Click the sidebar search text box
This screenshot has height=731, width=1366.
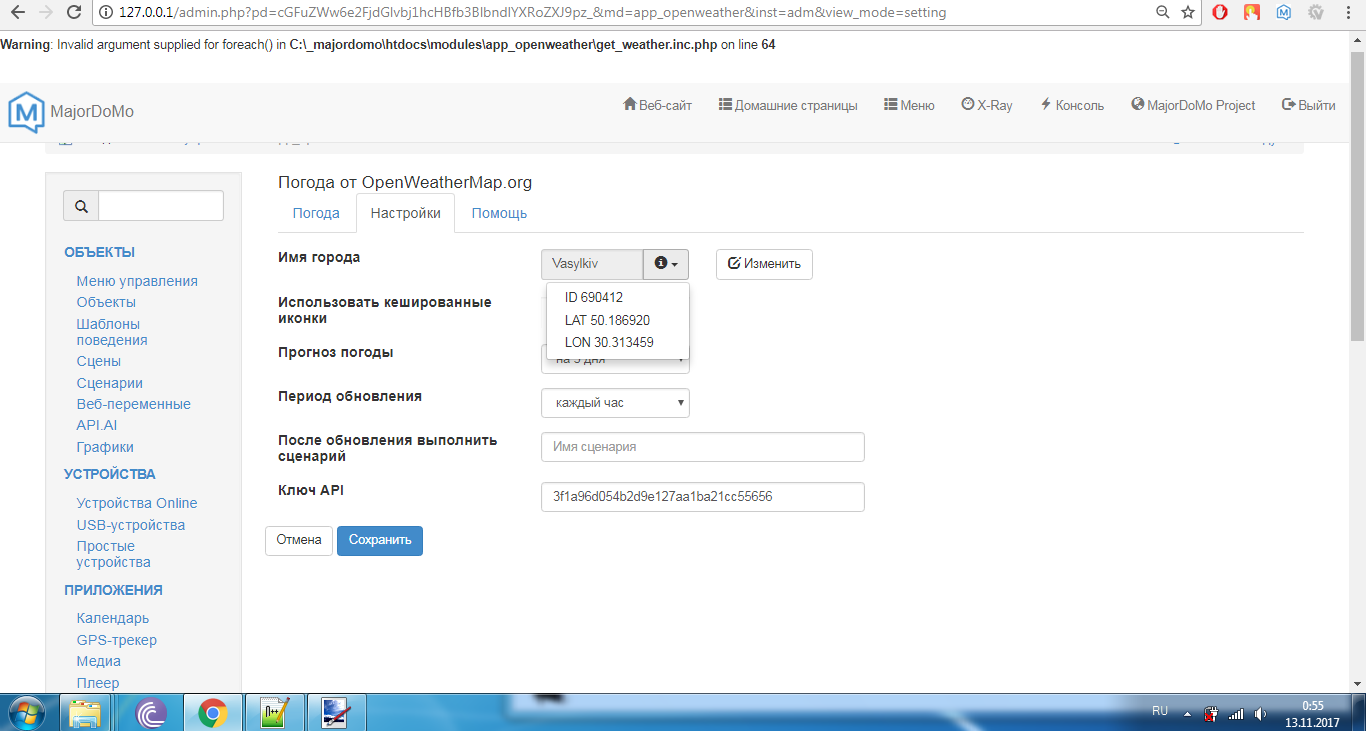click(x=161, y=206)
